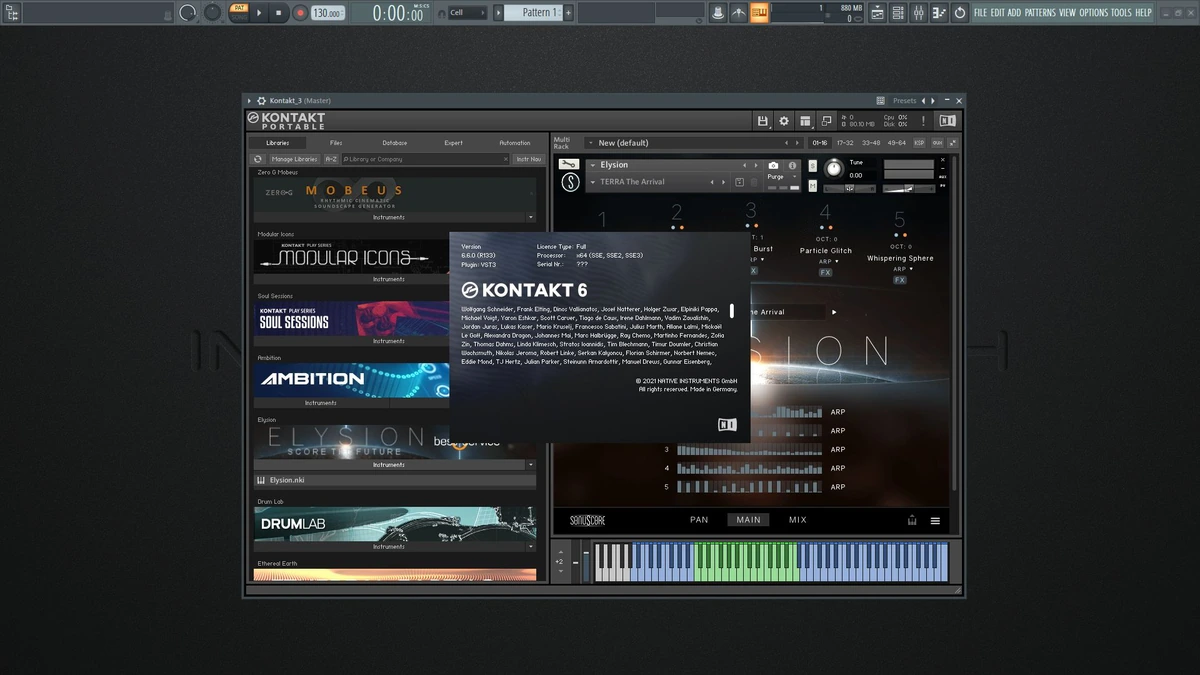The width and height of the screenshot is (1200, 675).
Task: Click the NI logo in the About dialog
Action: click(727, 425)
